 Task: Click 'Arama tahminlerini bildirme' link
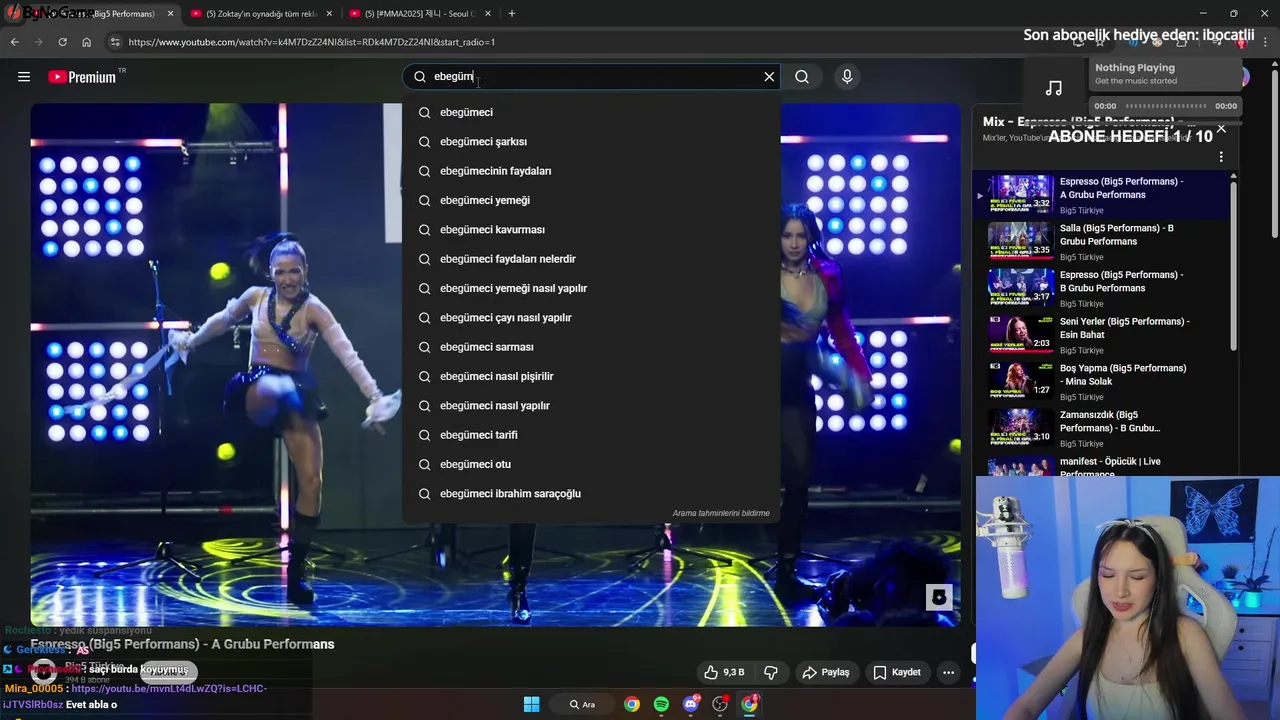[721, 513]
